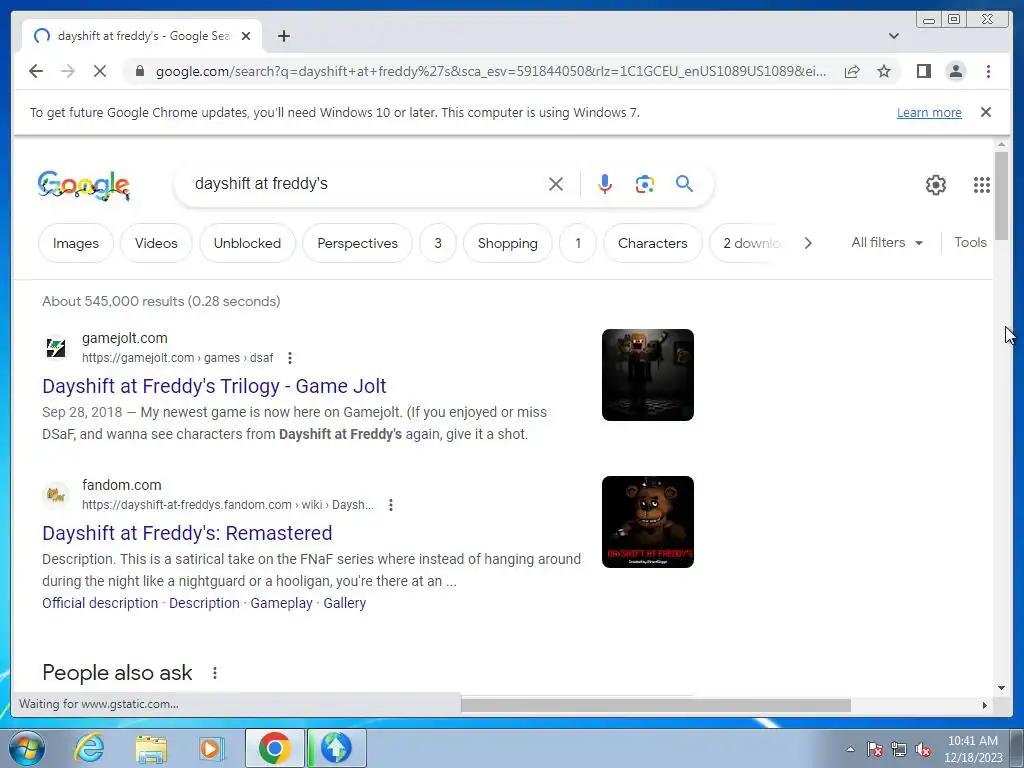
Task: Stop loading the page
Action: pyautogui.click(x=100, y=71)
